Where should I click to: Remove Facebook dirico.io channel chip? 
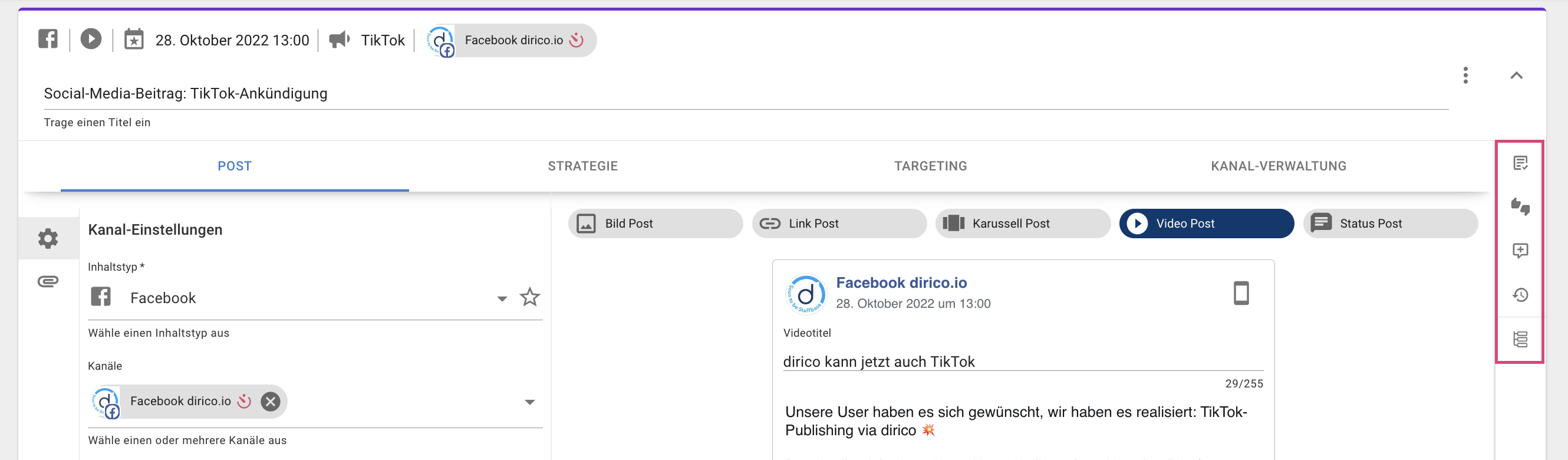(x=270, y=401)
